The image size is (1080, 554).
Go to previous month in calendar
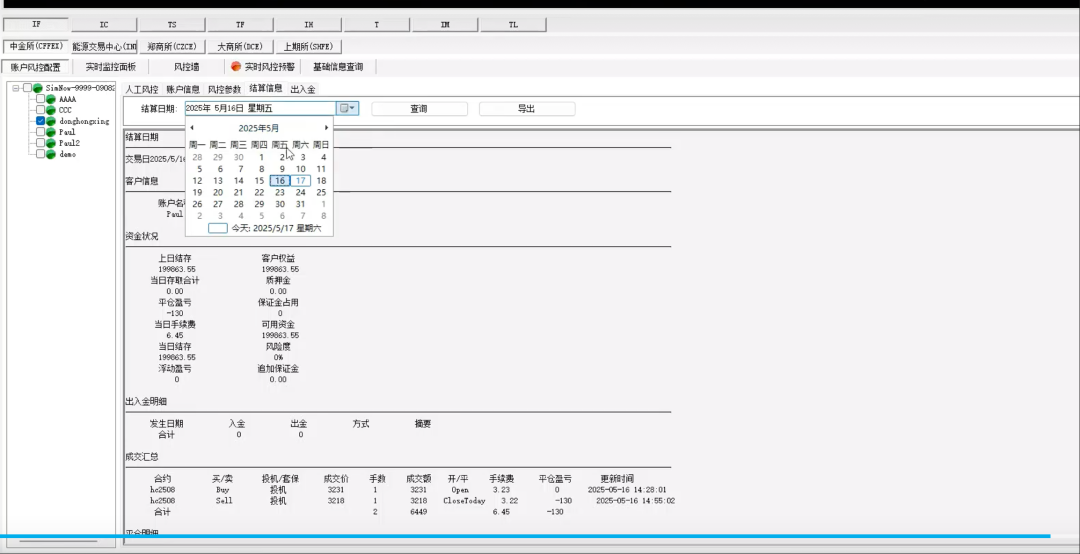click(x=192, y=128)
